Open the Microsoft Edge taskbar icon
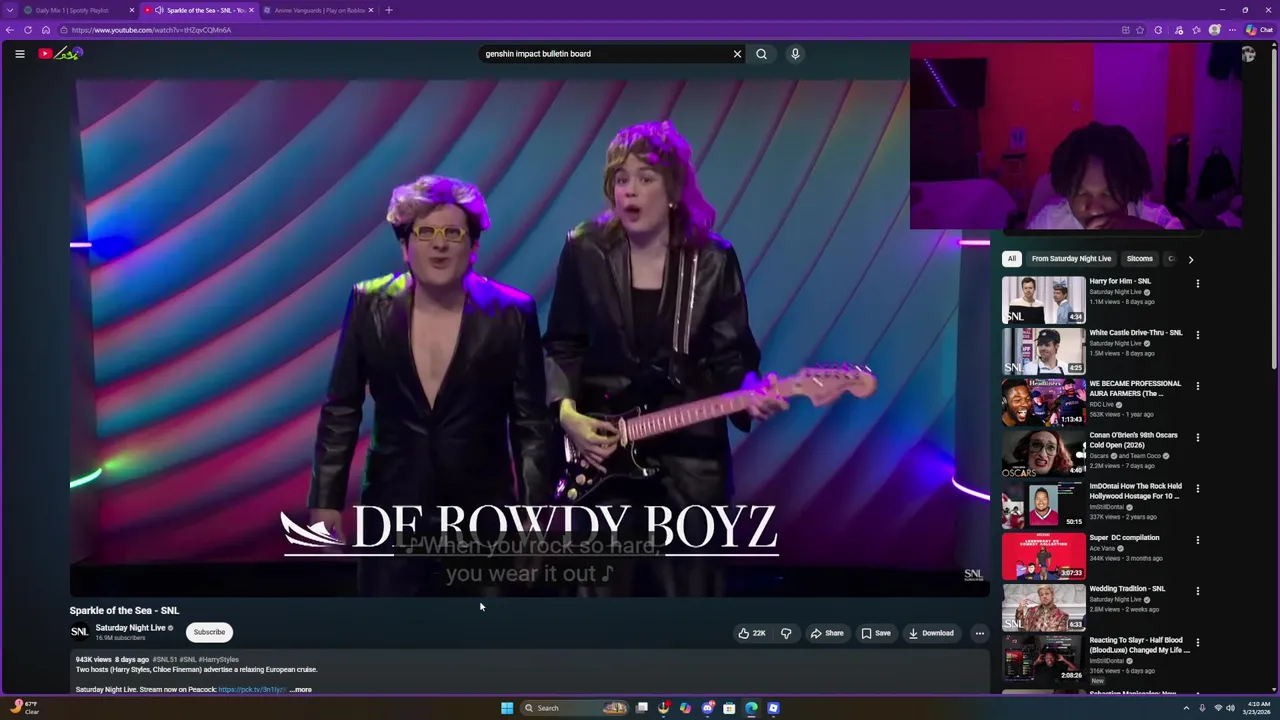Viewport: 1280px width, 720px height. 751,708
